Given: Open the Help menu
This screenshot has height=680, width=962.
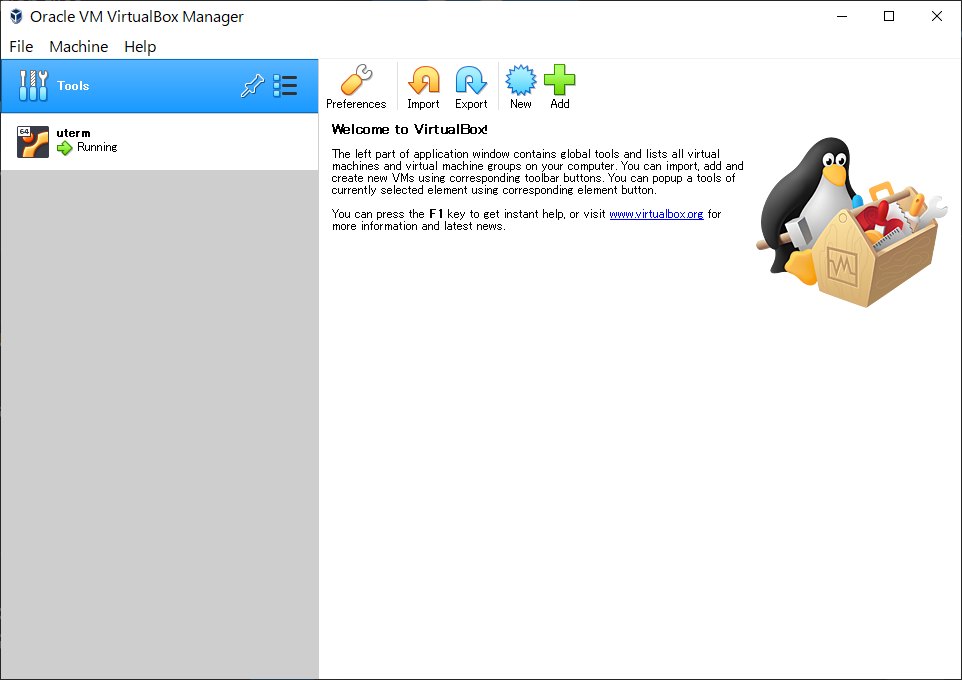Looking at the screenshot, I should (140, 47).
